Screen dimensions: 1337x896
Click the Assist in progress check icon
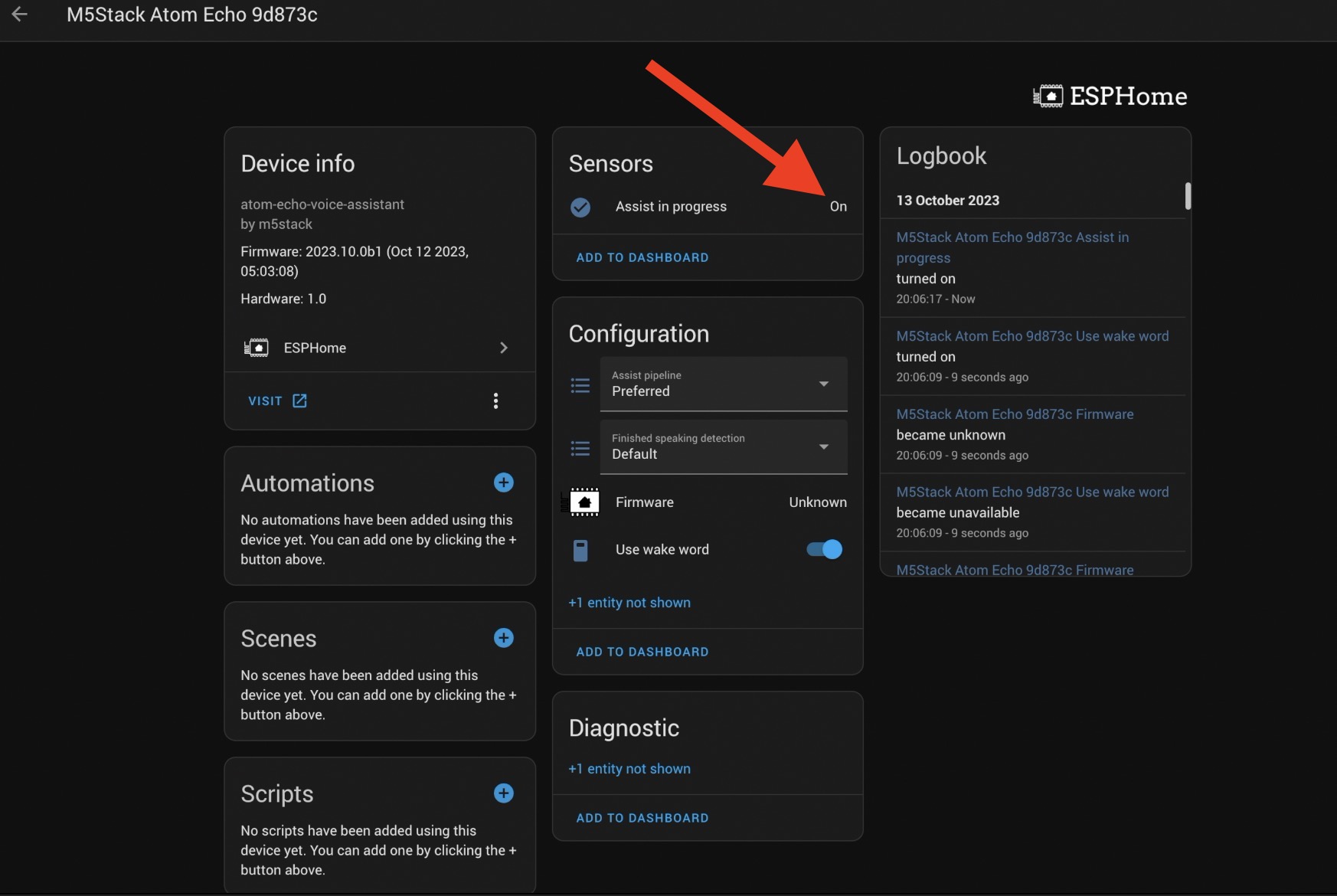click(580, 207)
